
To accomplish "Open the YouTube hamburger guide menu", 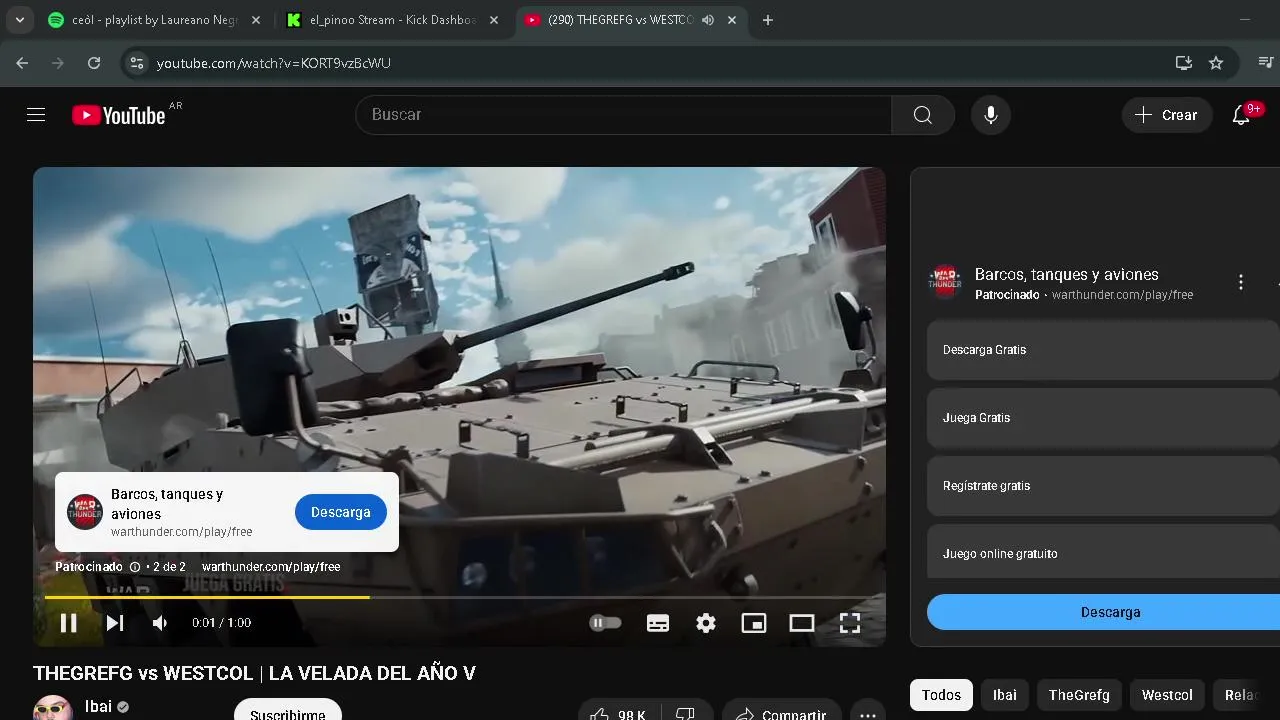I will coord(36,115).
